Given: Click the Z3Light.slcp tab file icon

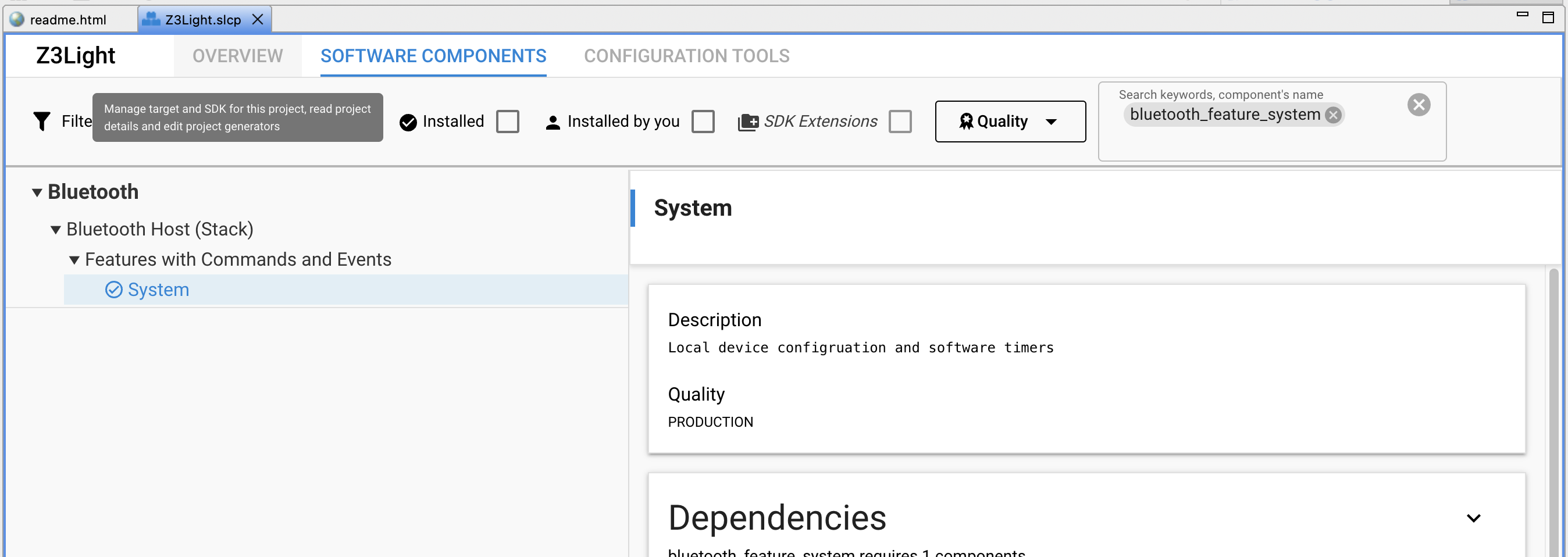Looking at the screenshot, I should 151,20.
